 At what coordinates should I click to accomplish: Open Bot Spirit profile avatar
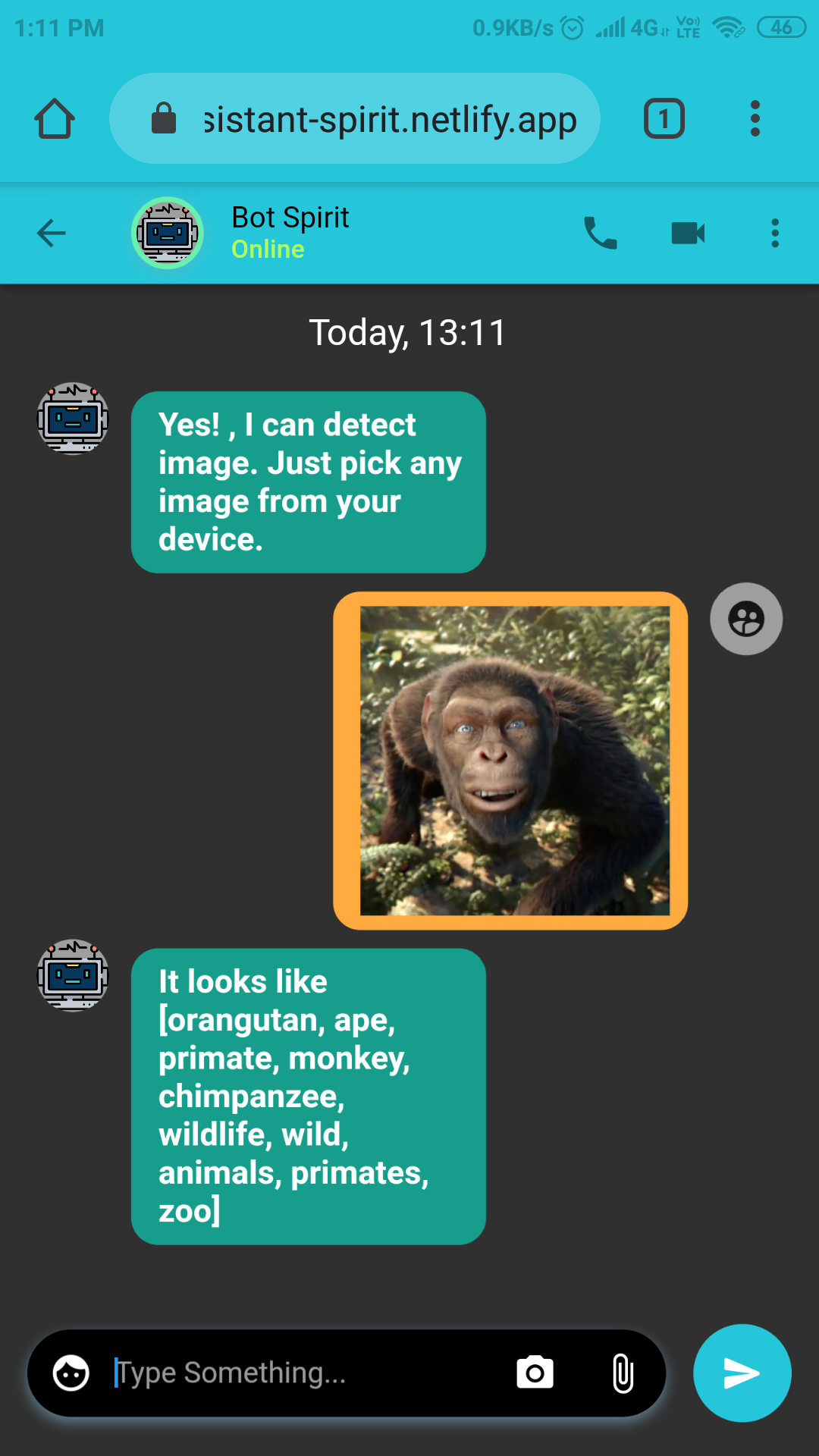point(168,233)
